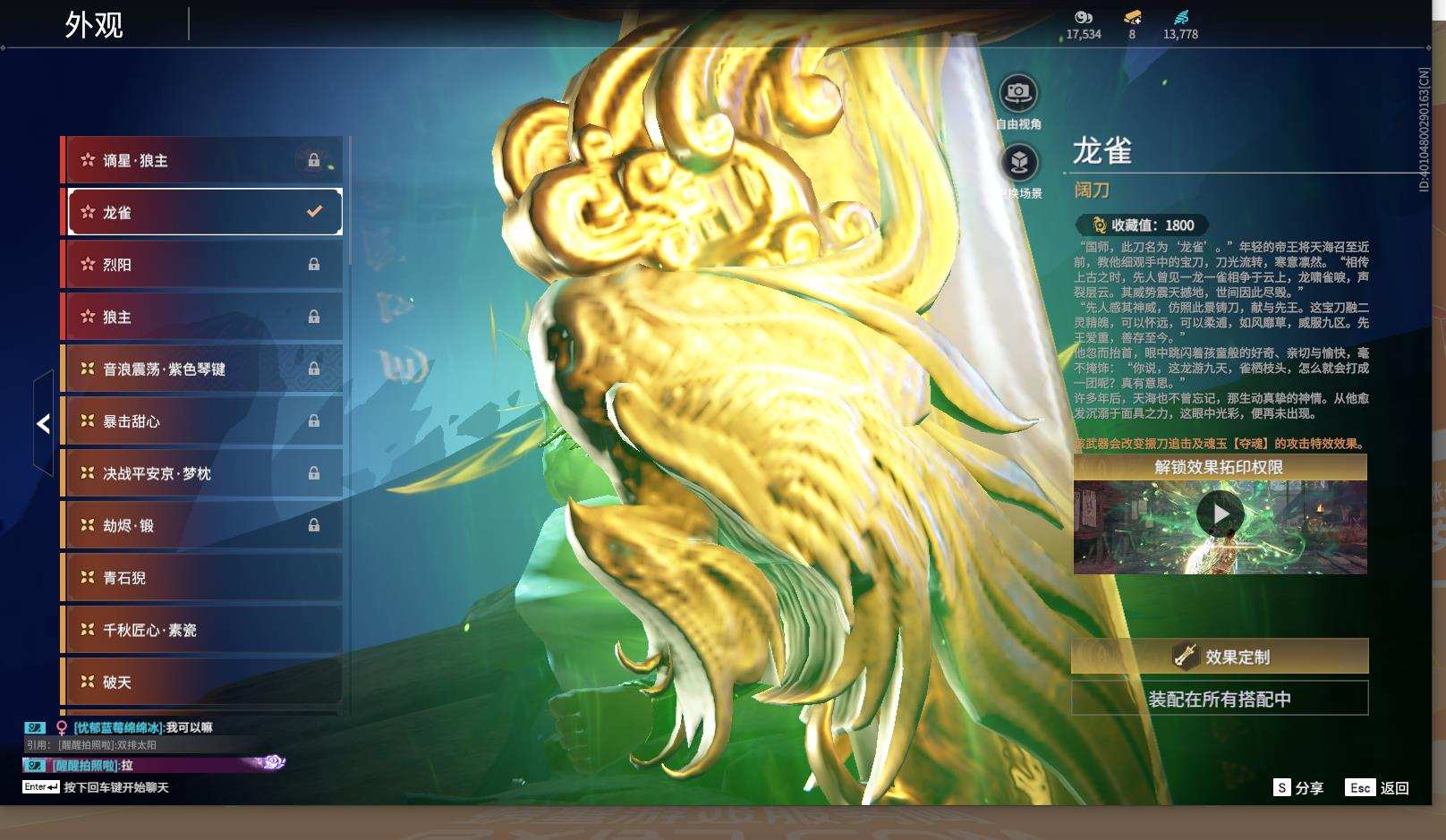1446x840 pixels.
Task: Click player name 忧郁蓝莓绵绵冰 in chat
Action: pos(117,727)
